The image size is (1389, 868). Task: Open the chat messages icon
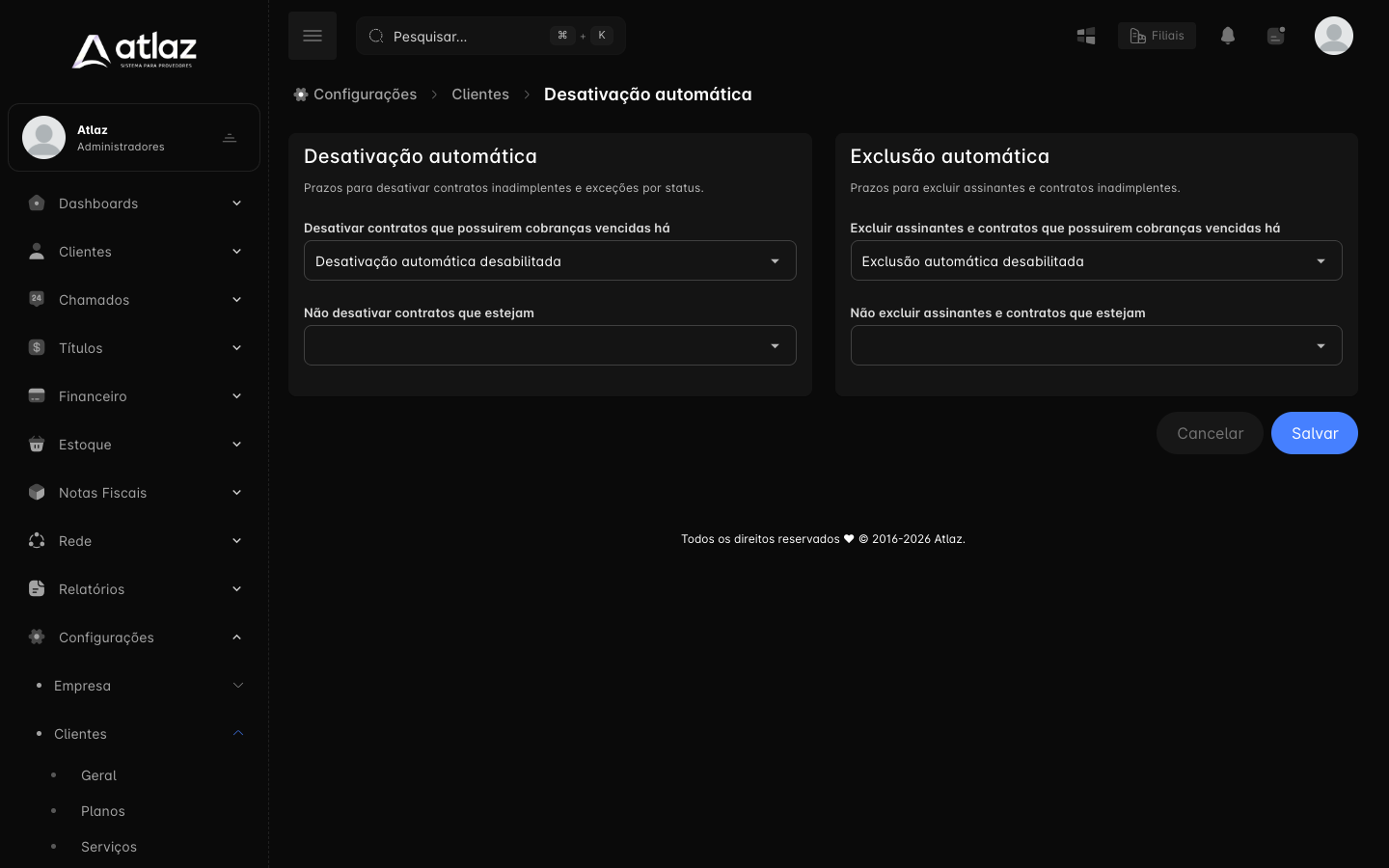point(1276,36)
